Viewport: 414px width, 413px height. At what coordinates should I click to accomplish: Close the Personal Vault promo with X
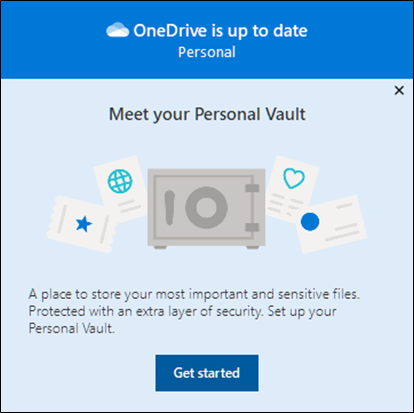pyautogui.click(x=399, y=90)
